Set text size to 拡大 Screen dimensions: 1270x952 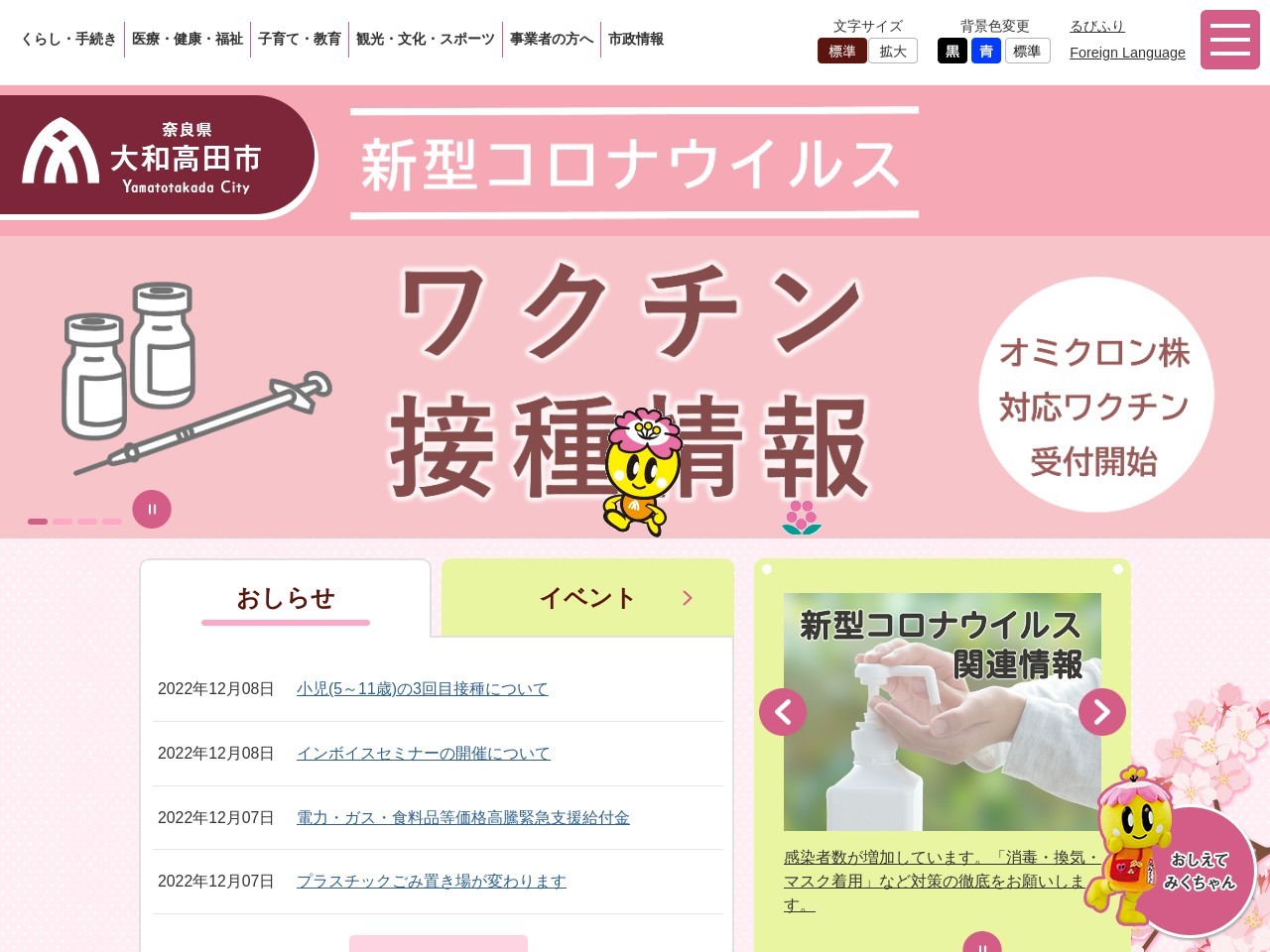point(893,51)
